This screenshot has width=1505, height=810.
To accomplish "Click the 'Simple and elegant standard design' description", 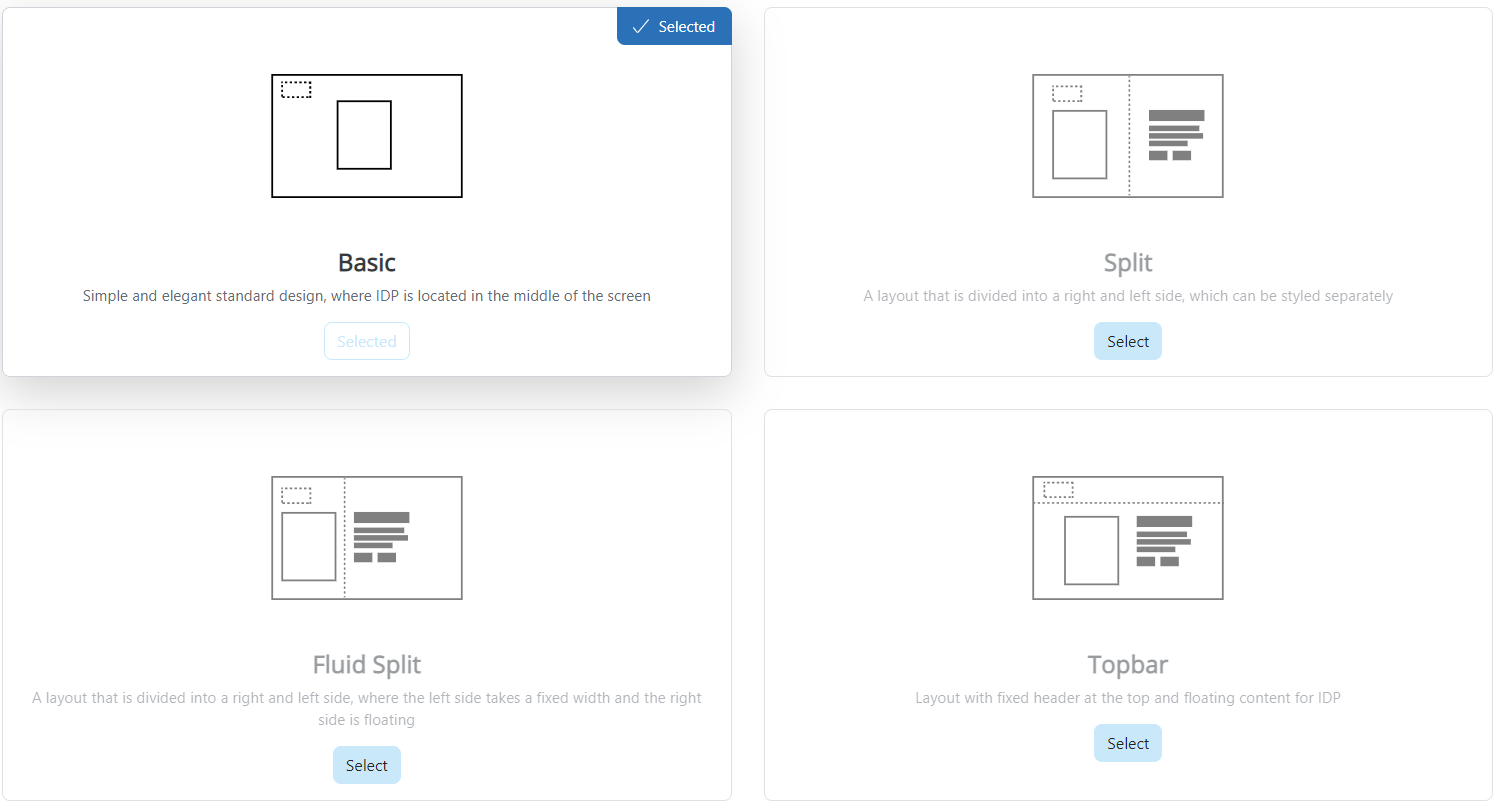I will point(367,296).
